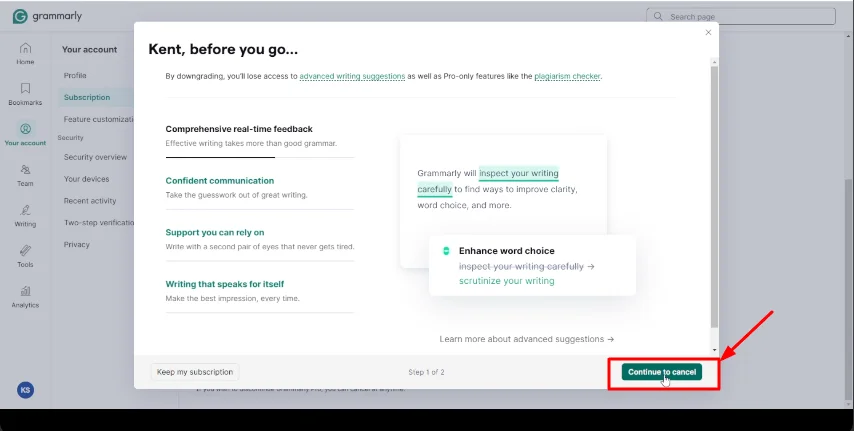Open the Writing sidebar section
The image size is (854, 431).
[25, 216]
